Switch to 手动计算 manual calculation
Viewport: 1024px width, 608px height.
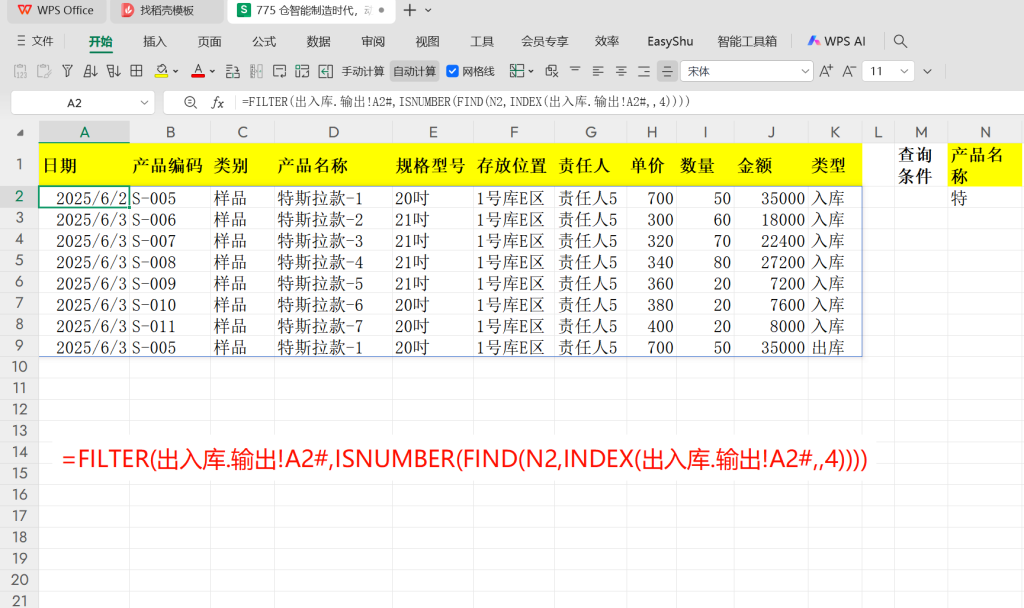coord(363,71)
